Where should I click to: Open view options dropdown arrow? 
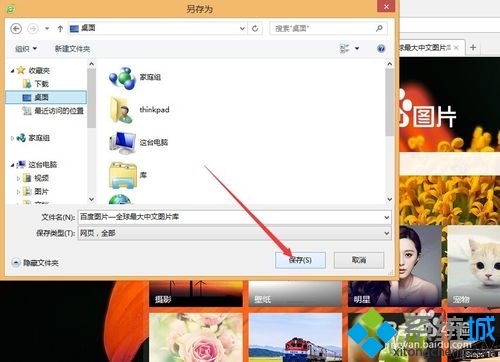(x=357, y=49)
